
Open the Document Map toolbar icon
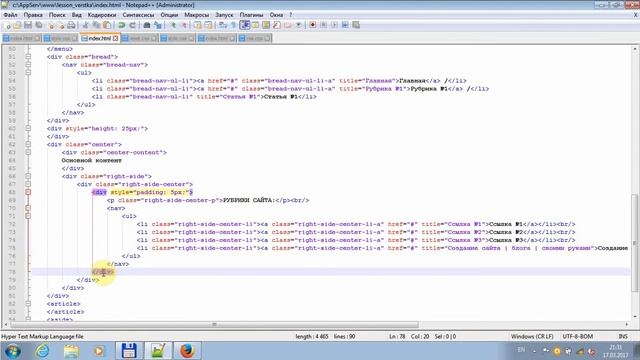coord(266,25)
